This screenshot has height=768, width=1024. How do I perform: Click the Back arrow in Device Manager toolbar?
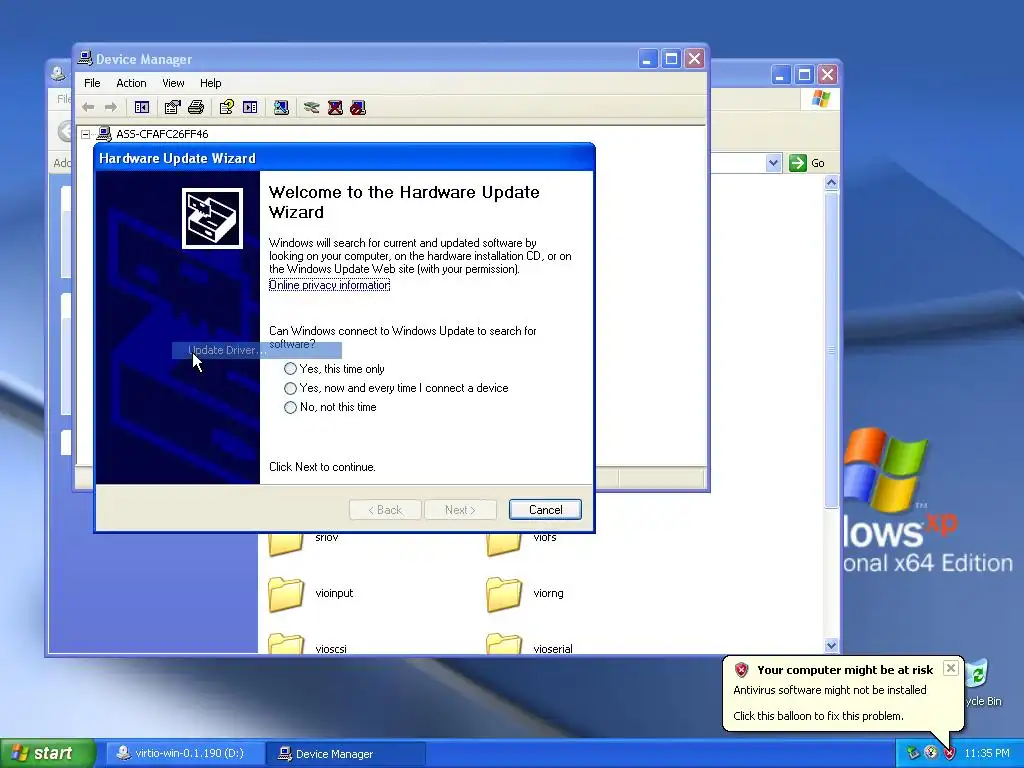[88, 107]
